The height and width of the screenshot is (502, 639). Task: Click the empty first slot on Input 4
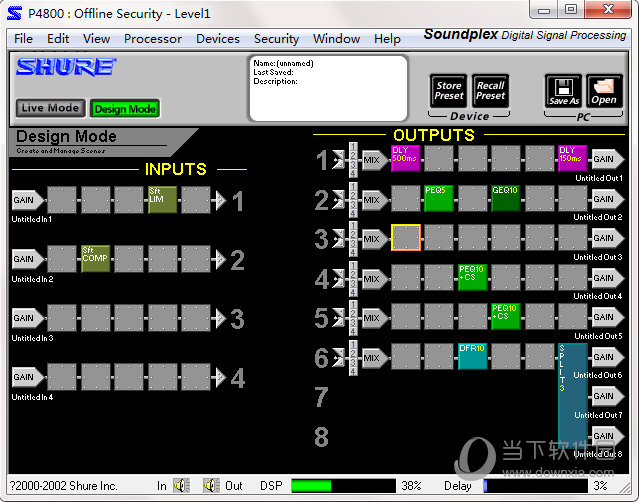click(x=62, y=377)
